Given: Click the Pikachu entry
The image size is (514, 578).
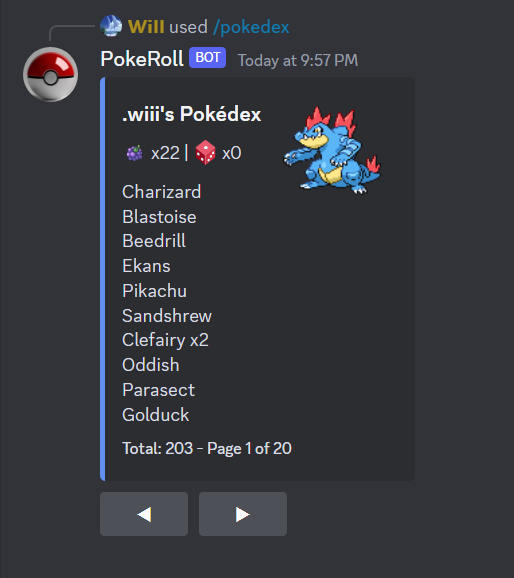Looking at the screenshot, I should click(154, 291).
